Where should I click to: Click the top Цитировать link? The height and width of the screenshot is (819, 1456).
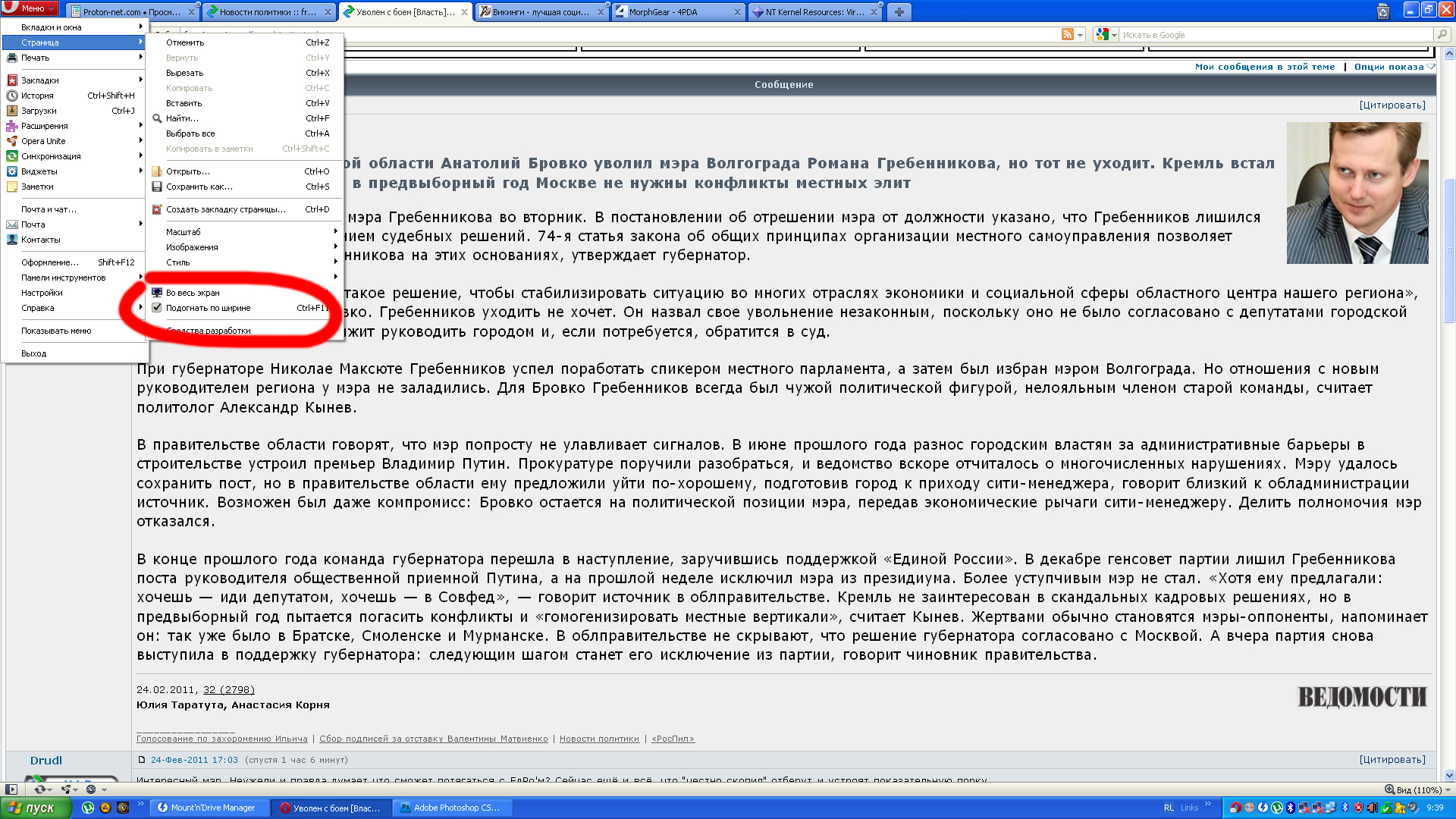(1392, 105)
